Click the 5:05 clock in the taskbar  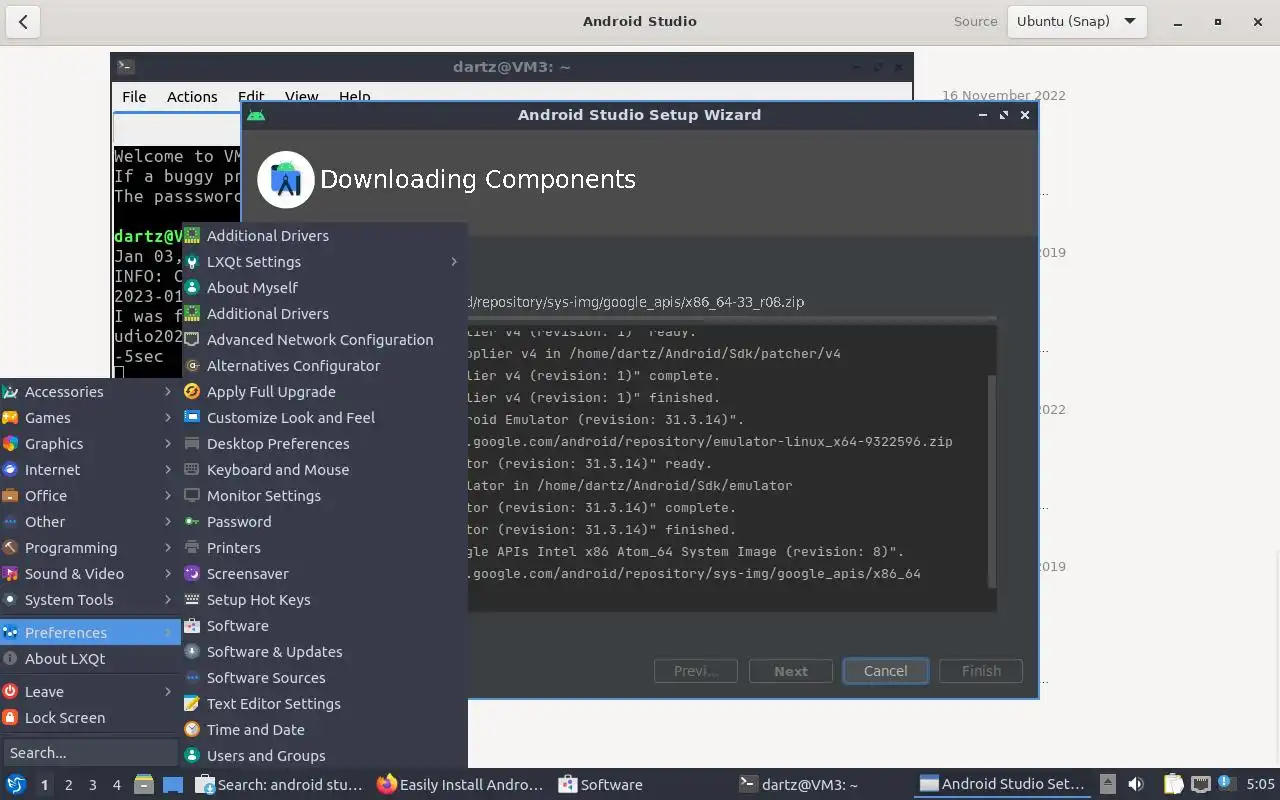pos(1260,784)
